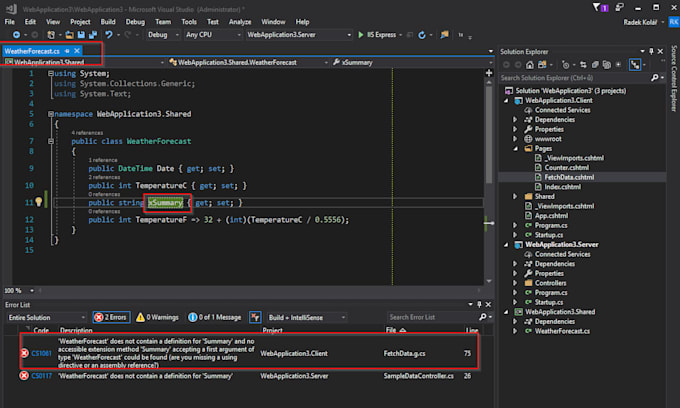Toggle the 0 Warnings filter button
The width and height of the screenshot is (680, 408).
click(157, 317)
